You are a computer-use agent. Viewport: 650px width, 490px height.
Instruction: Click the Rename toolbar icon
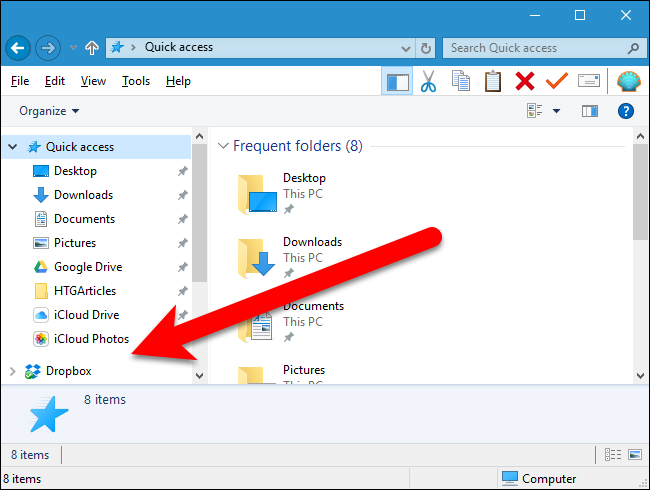coord(589,80)
